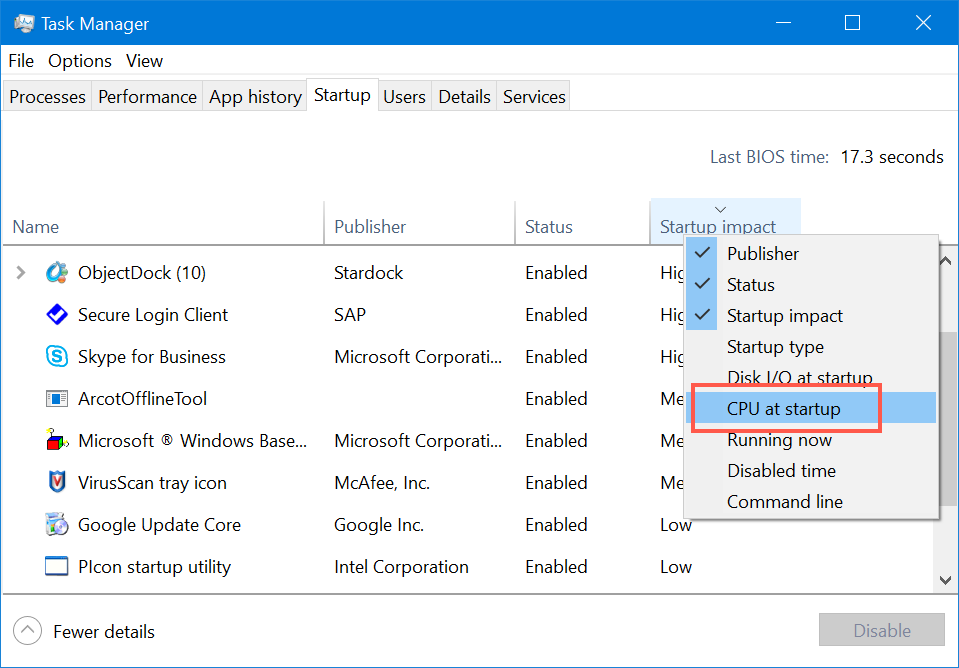Select CPU at startup menu entry
The height and width of the screenshot is (668, 959).
point(784,409)
